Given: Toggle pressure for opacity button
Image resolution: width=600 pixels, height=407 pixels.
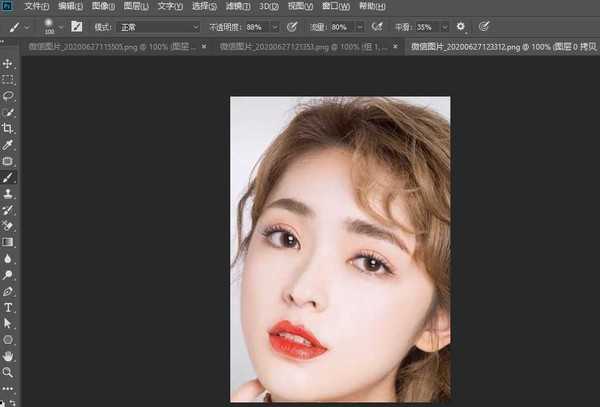Looking at the screenshot, I should [x=293, y=26].
